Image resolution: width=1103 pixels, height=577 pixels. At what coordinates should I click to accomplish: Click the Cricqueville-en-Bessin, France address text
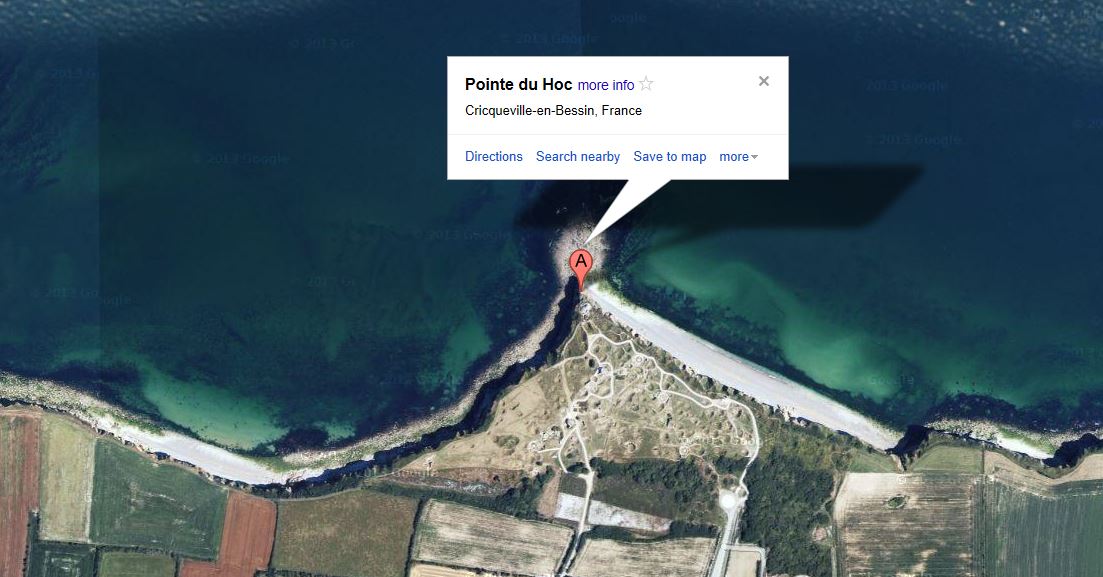[x=553, y=110]
